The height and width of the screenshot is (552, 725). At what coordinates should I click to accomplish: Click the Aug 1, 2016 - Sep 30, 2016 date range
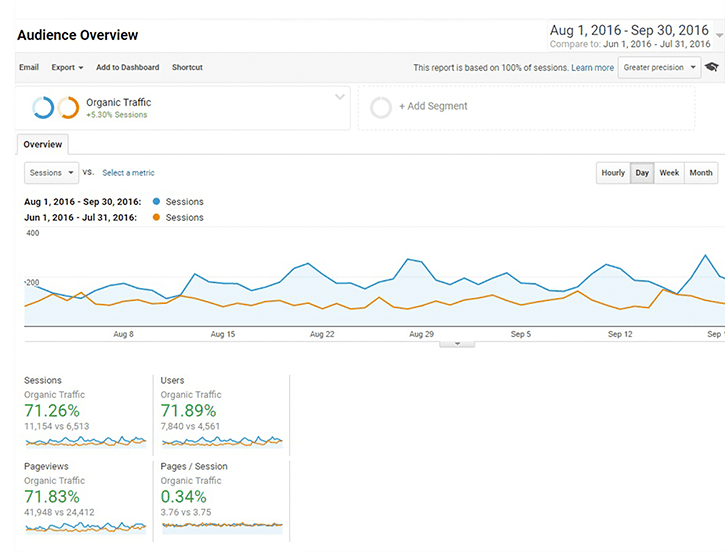629,31
